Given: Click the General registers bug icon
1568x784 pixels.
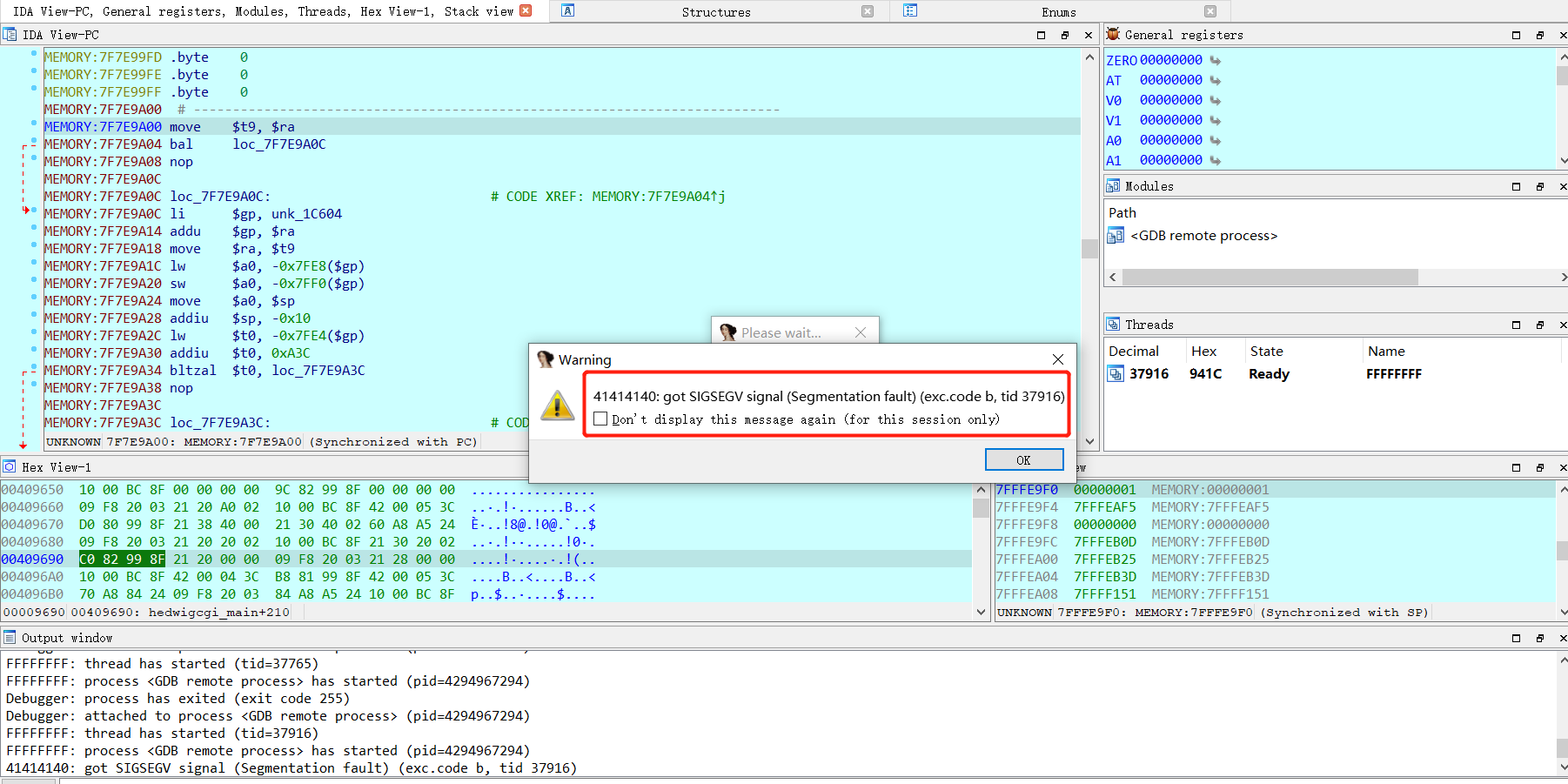Looking at the screenshot, I should click(x=1113, y=35).
